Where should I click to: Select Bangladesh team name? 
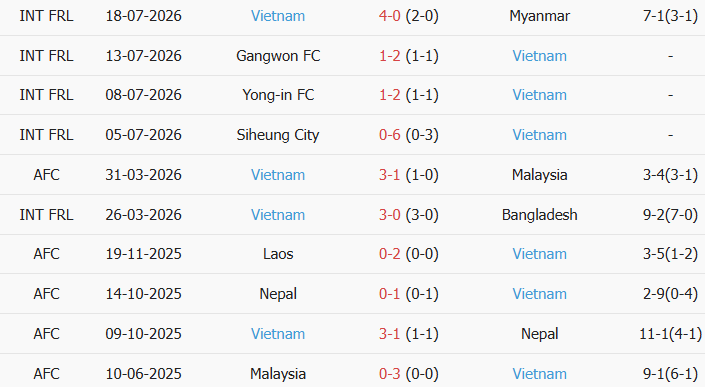tap(540, 215)
